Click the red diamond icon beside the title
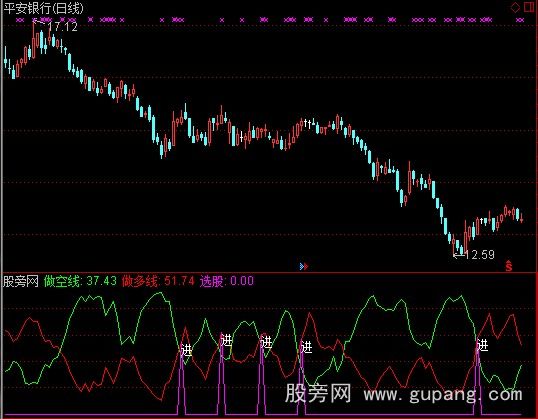The image size is (538, 419). click(515, 8)
